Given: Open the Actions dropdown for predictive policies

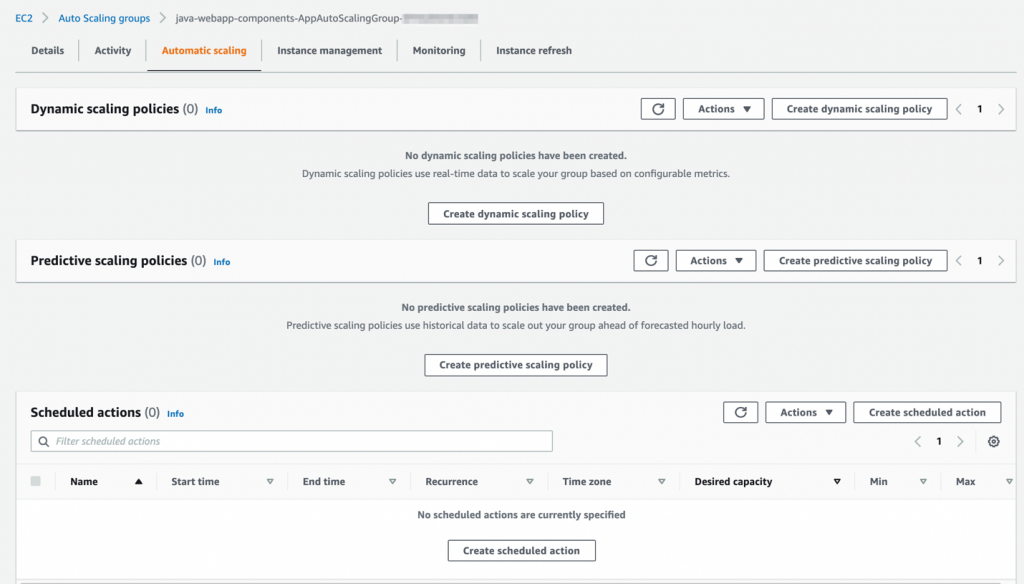Looking at the screenshot, I should coord(715,260).
